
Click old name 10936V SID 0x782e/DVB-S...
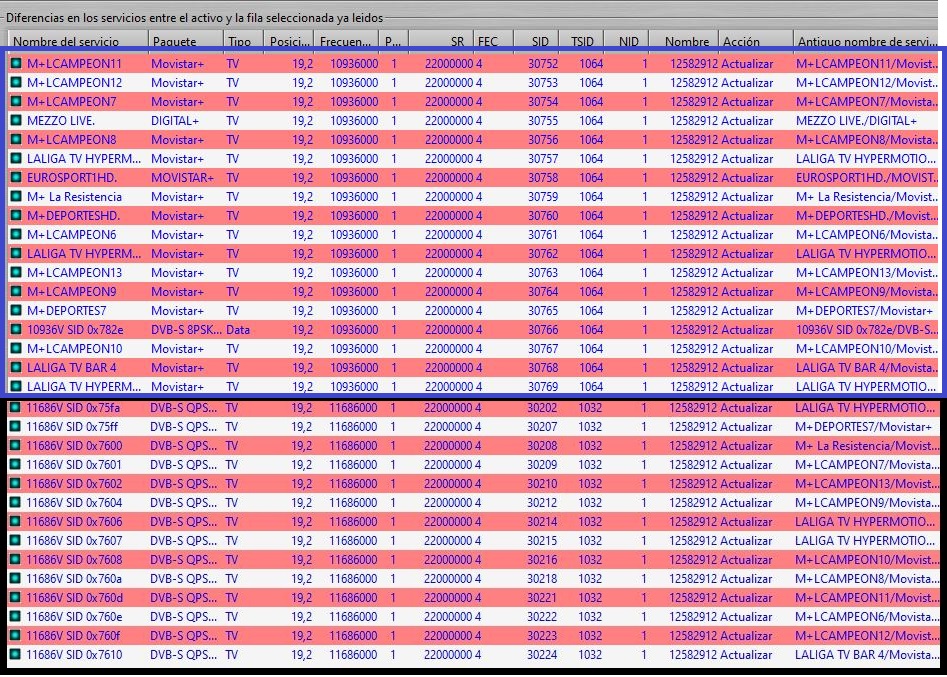(x=867, y=330)
